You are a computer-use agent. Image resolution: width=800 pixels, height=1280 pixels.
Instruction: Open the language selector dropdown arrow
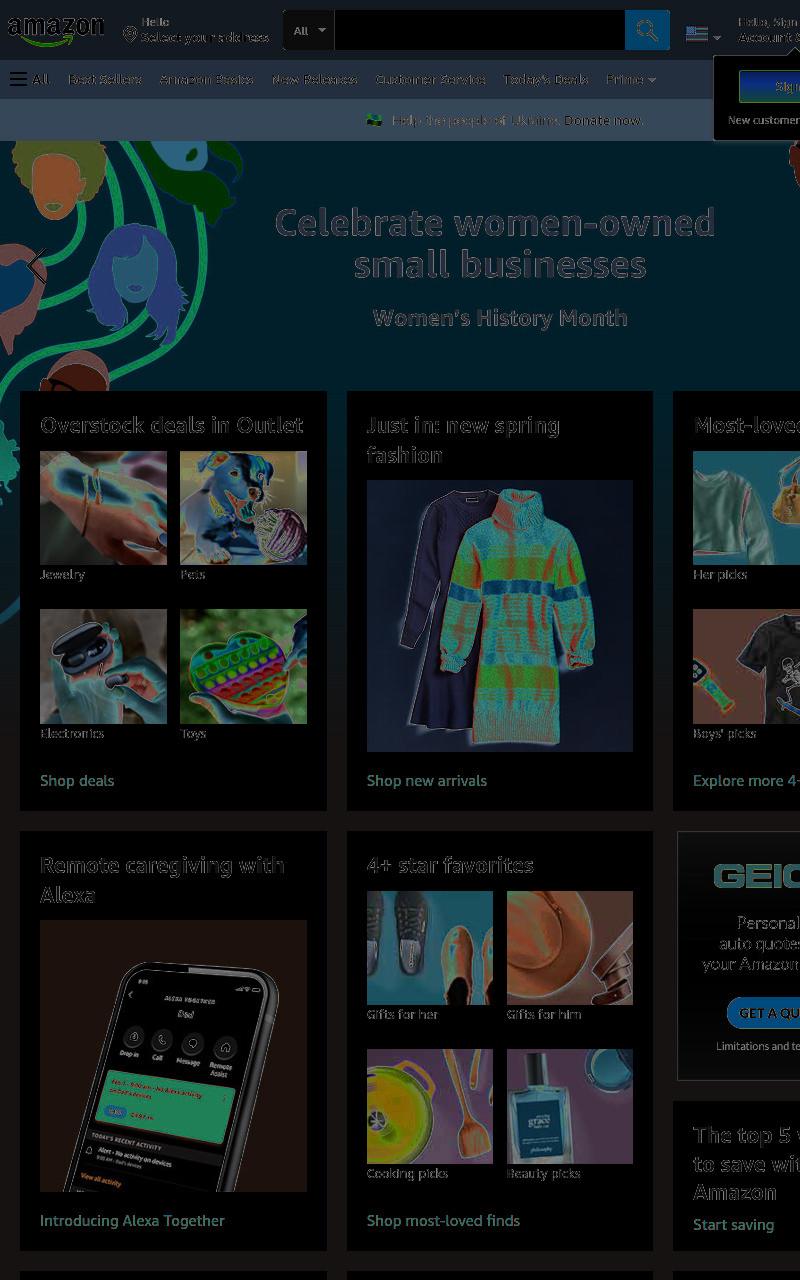tap(716, 38)
